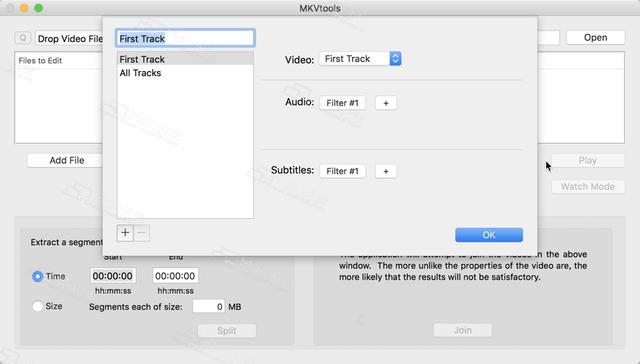Click the End time field

(175, 276)
